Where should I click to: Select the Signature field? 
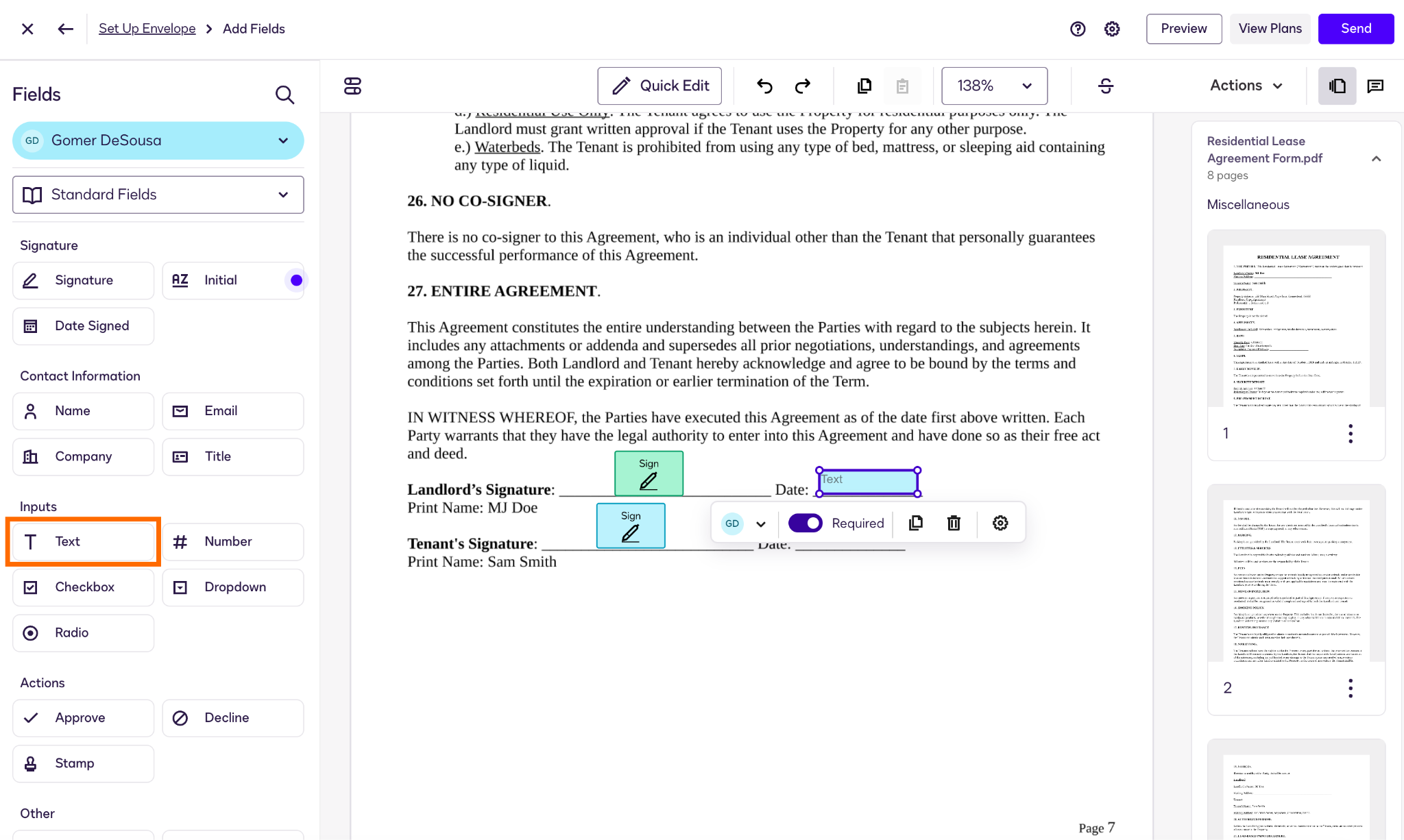click(83, 280)
